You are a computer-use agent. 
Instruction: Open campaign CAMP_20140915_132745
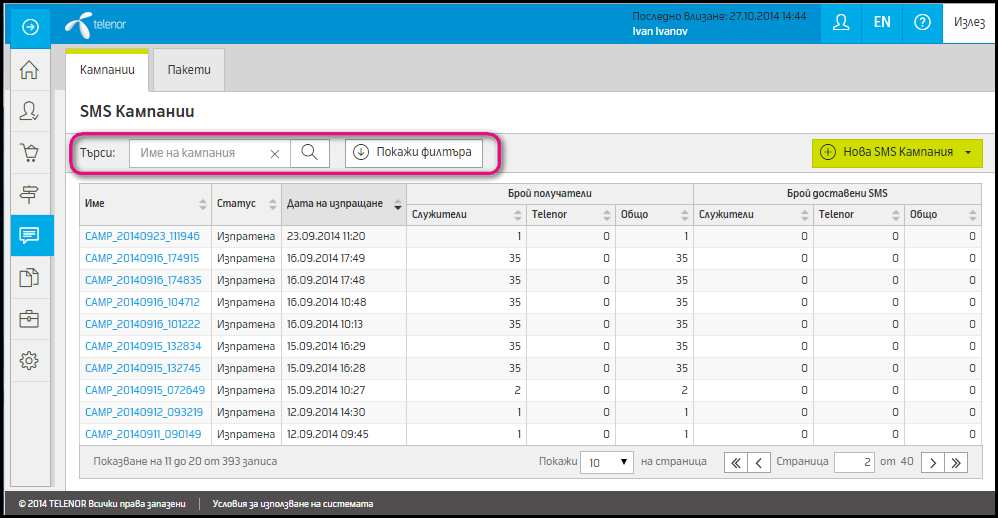143,368
